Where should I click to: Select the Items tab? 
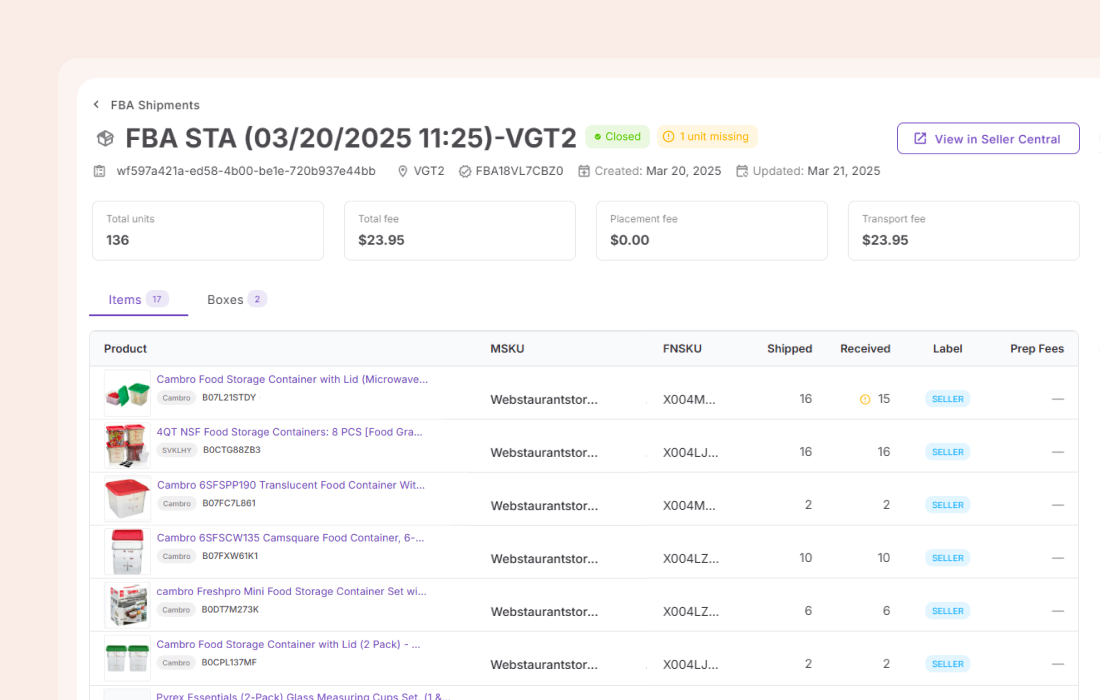click(137, 299)
